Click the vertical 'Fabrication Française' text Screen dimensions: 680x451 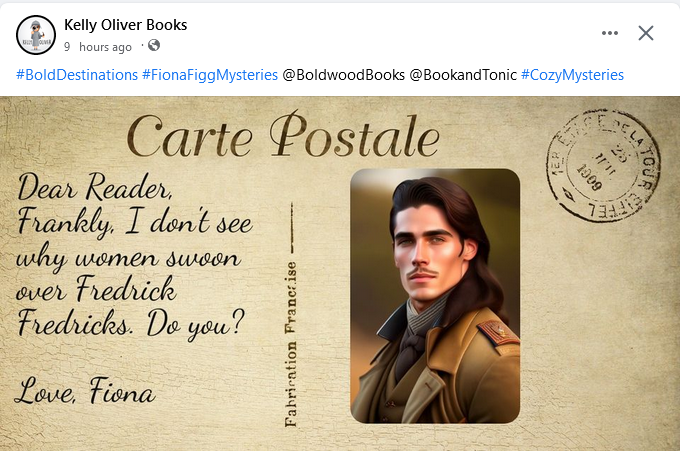[291, 343]
